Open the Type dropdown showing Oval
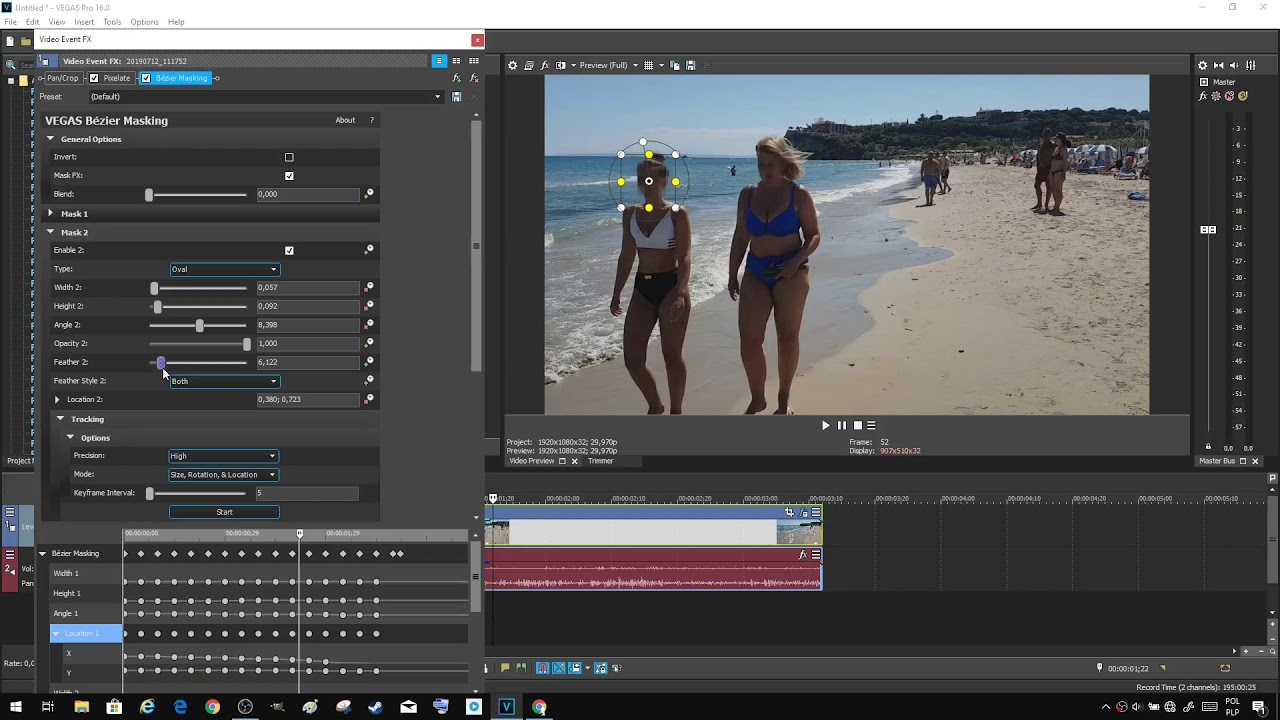The image size is (1280, 720). click(x=224, y=269)
